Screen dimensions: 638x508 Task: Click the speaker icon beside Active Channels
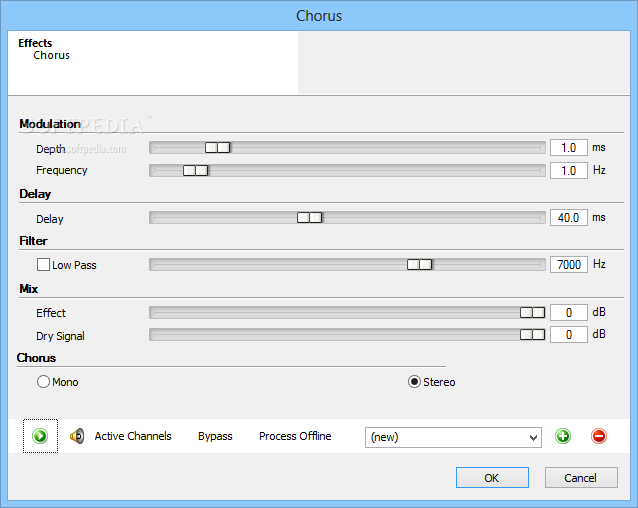click(x=77, y=436)
